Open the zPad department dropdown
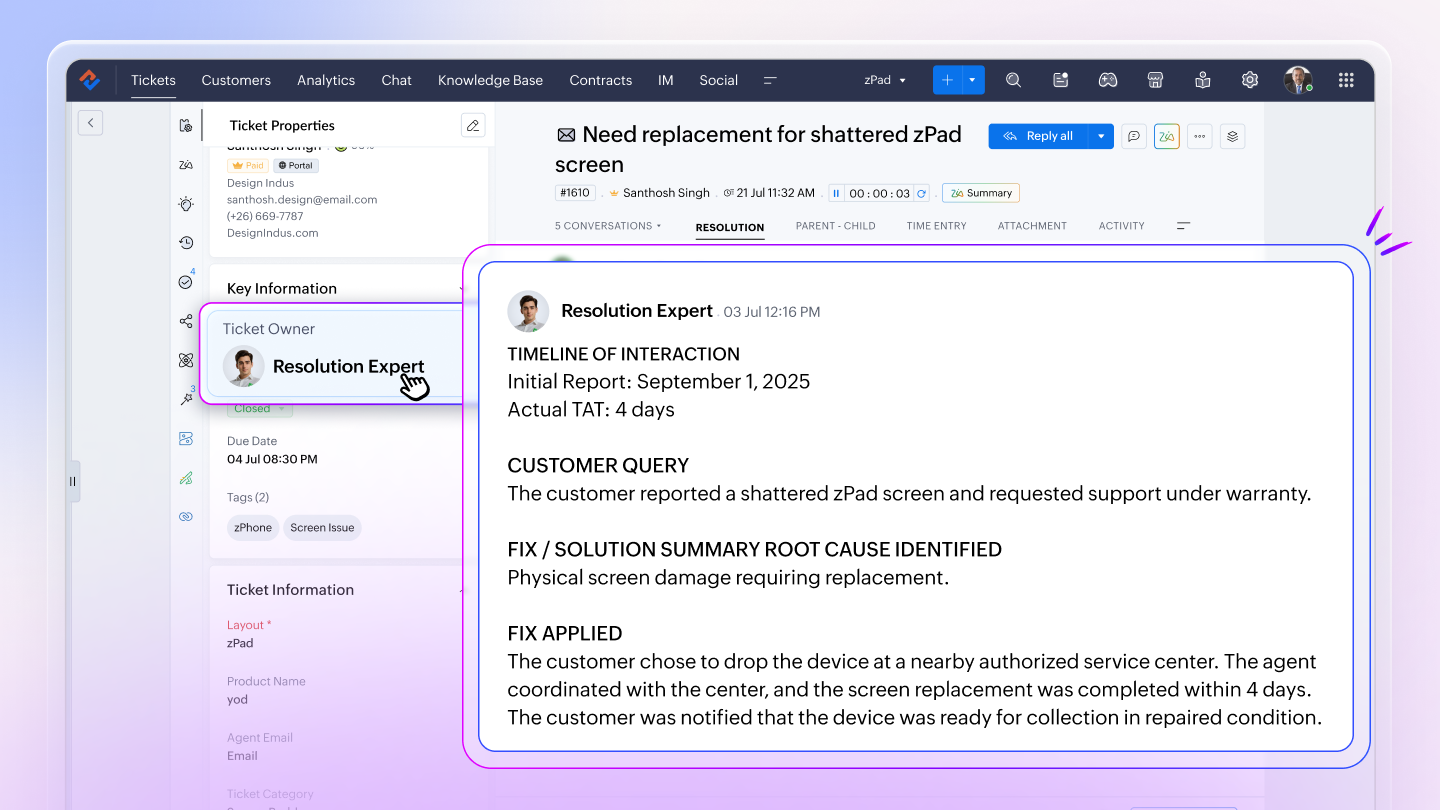Screen dimensions: 1440x810 (x=885, y=80)
